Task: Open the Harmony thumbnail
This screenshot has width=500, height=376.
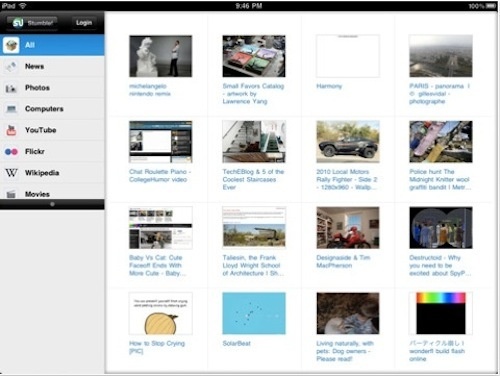Action: click(x=348, y=56)
